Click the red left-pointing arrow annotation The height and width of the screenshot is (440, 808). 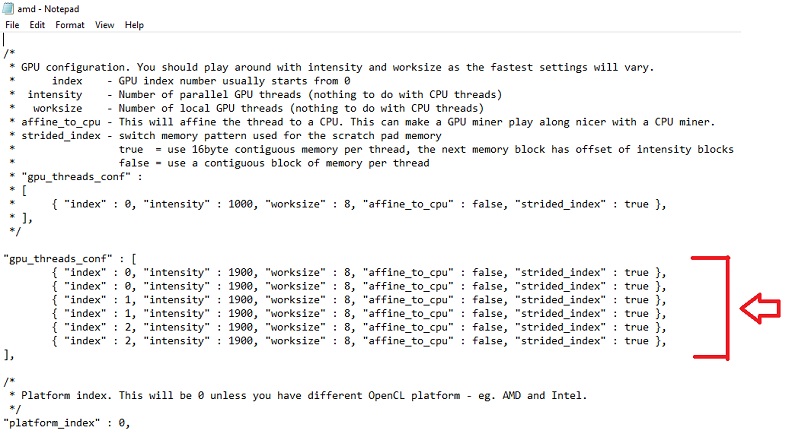point(760,309)
